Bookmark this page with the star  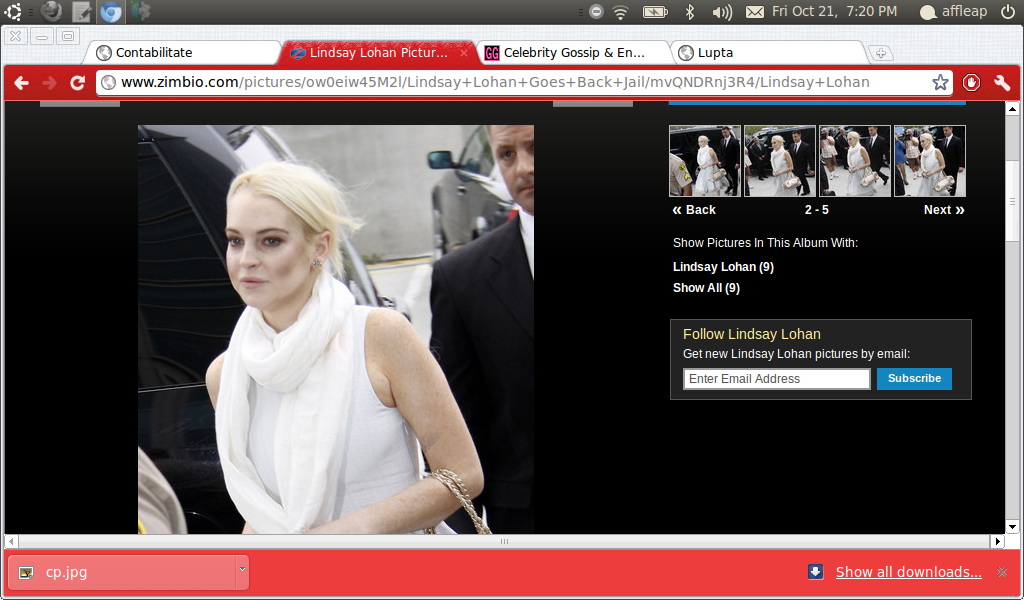tap(940, 82)
